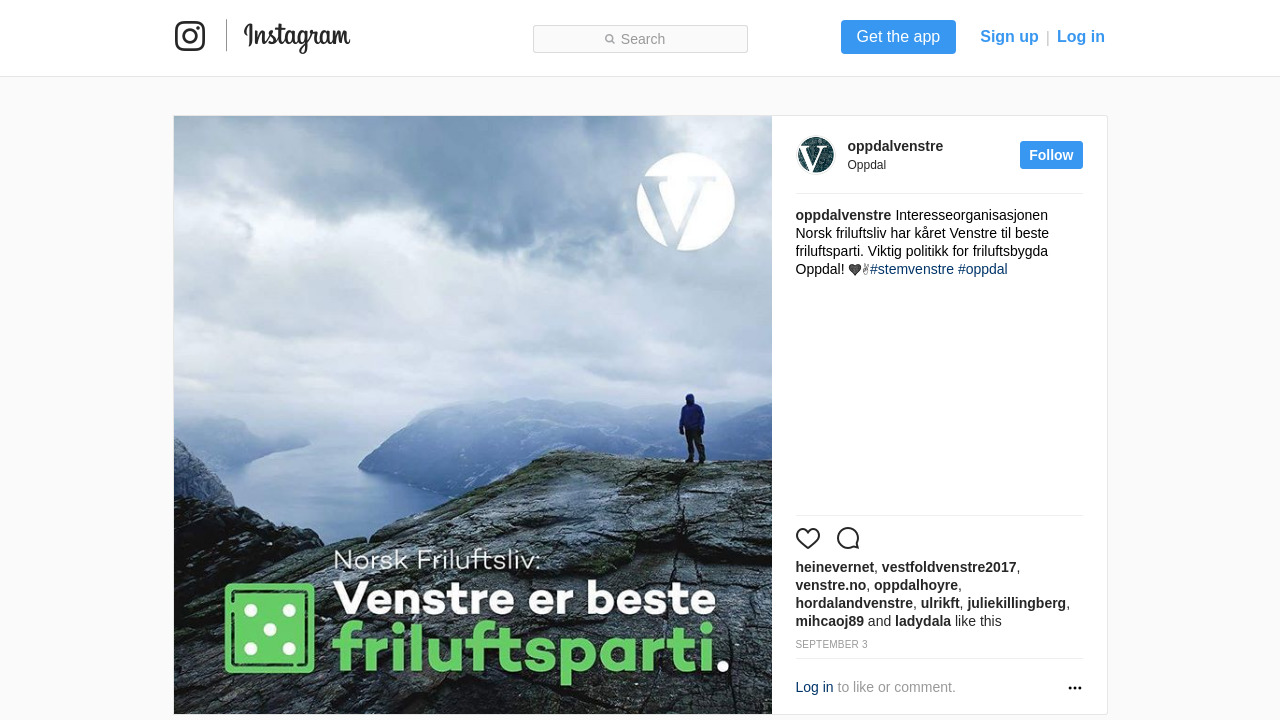Viewport: 1280px width, 720px height.
Task: Click the search magnifier icon
Action: point(610,39)
